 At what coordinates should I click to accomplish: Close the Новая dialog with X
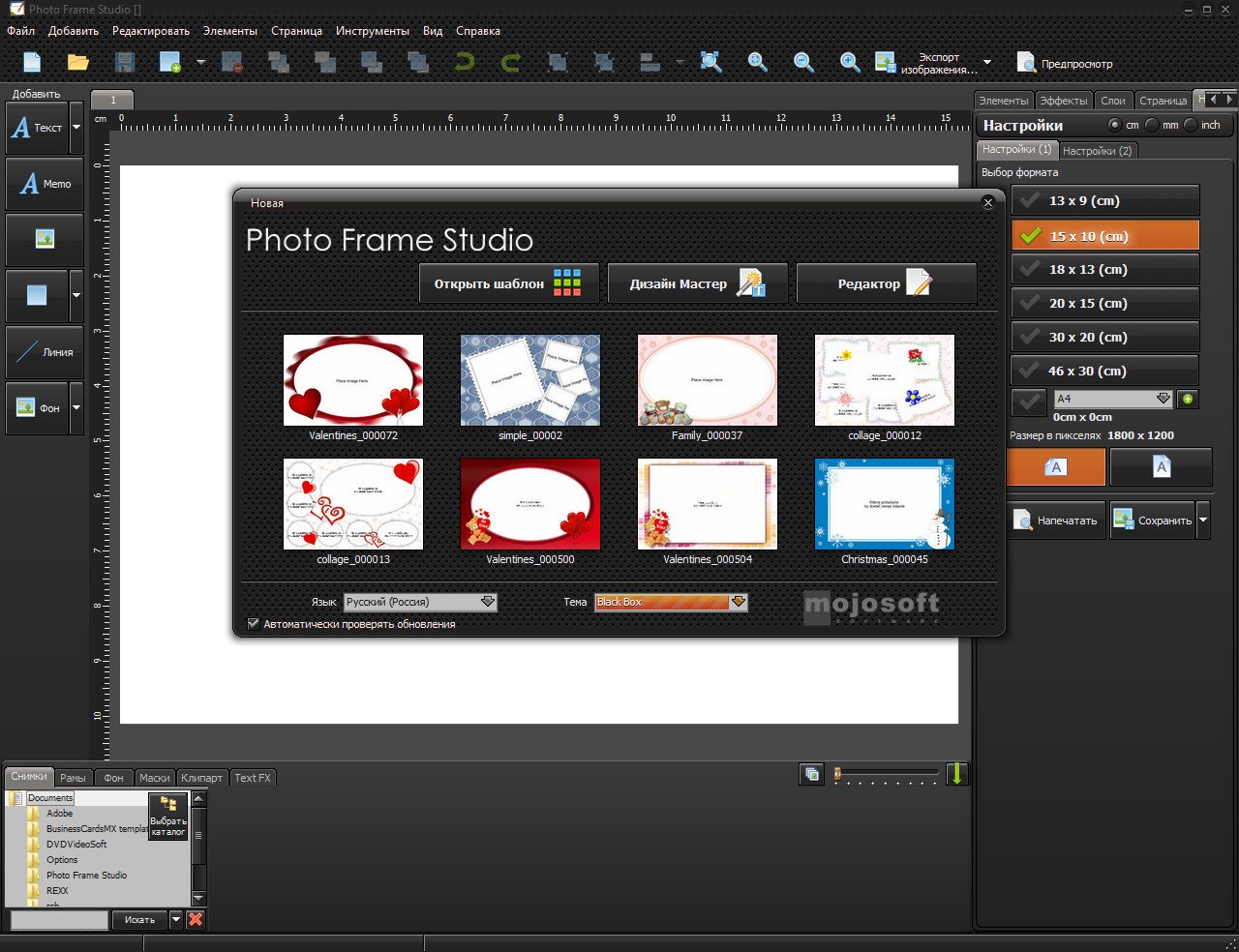pos(987,203)
